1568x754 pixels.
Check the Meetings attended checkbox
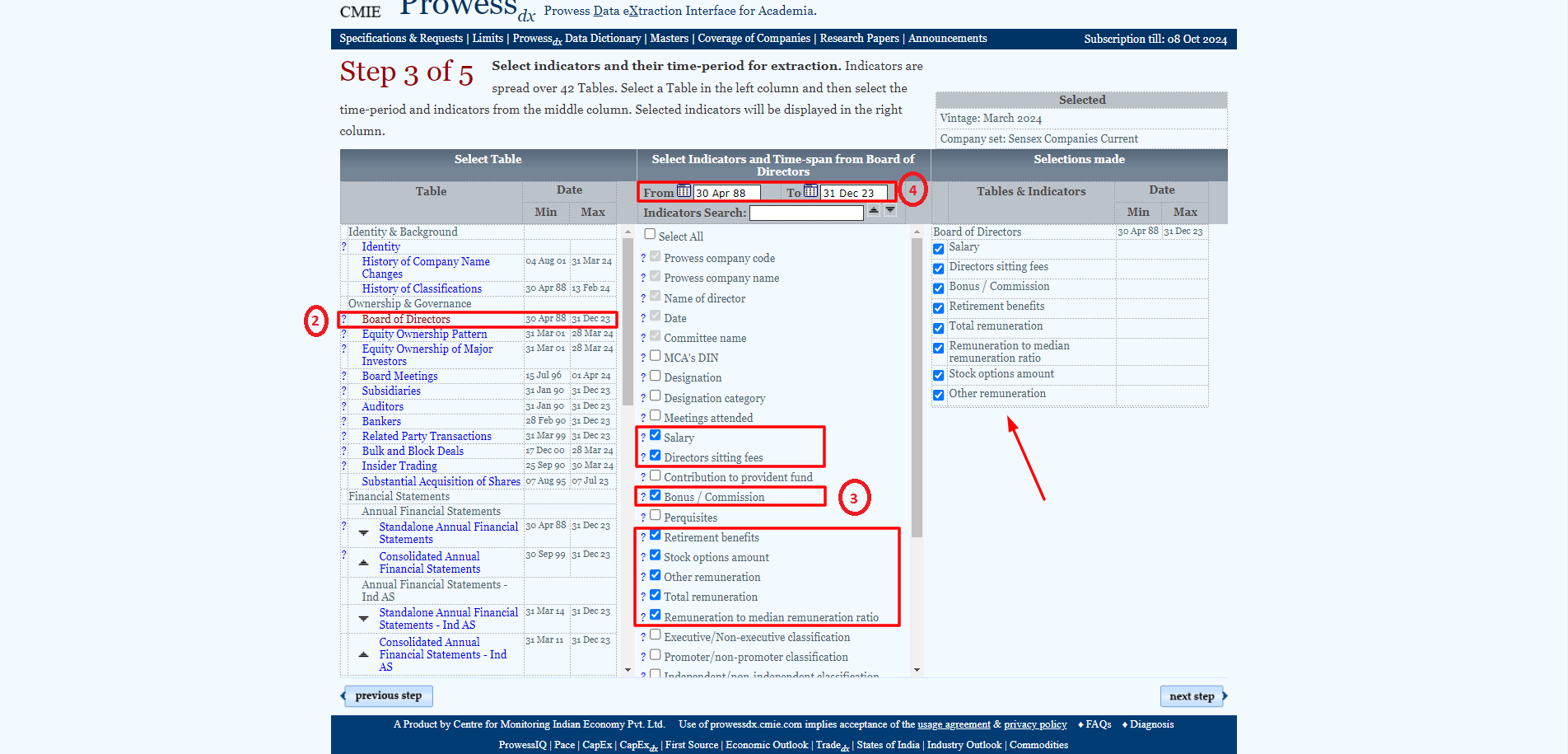coord(656,416)
